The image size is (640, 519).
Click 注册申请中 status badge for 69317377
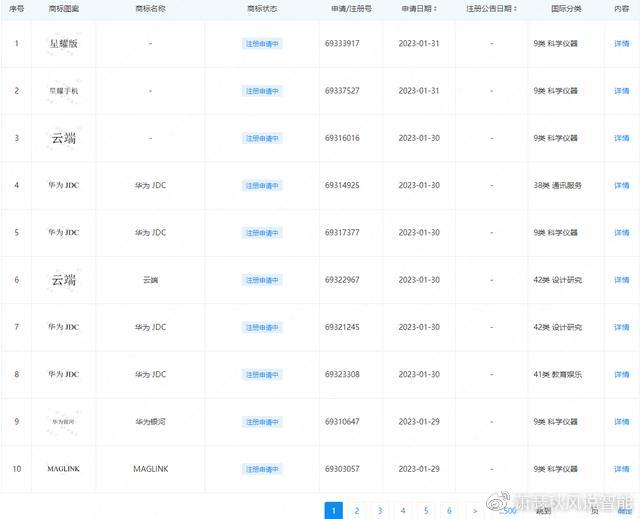point(262,233)
